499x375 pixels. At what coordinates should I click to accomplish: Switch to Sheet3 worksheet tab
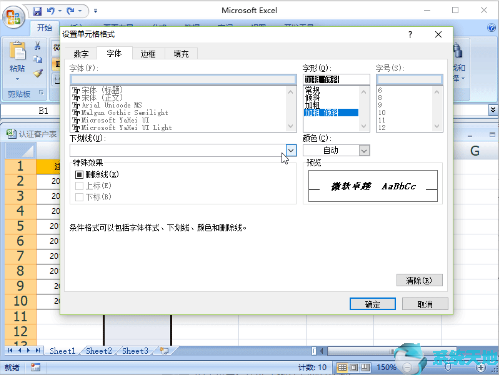(x=135, y=351)
